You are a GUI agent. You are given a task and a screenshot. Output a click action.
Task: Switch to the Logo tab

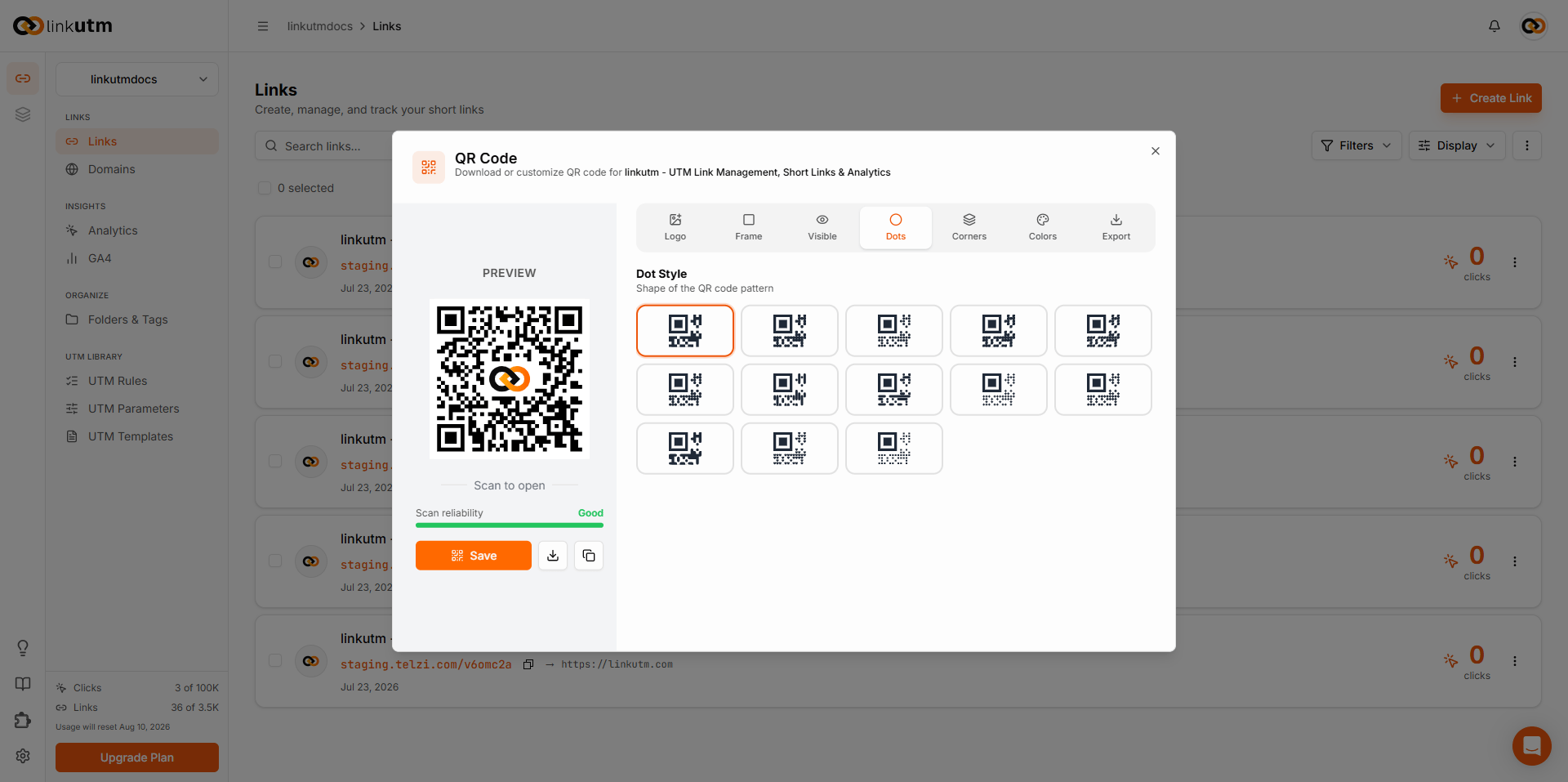tap(675, 227)
